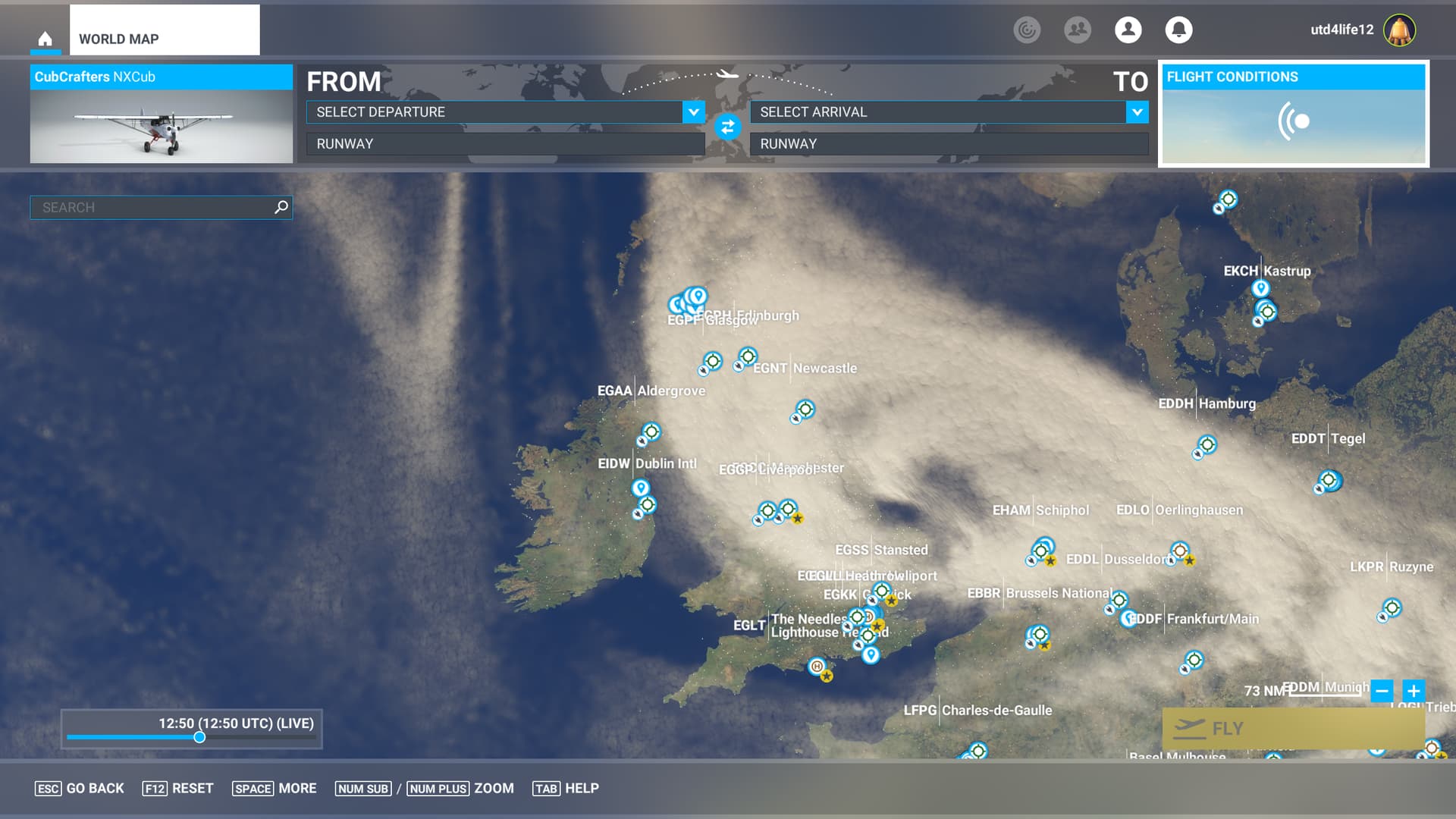The image size is (1456, 819).
Task: Click the swap departure and arrival icon
Action: click(727, 127)
